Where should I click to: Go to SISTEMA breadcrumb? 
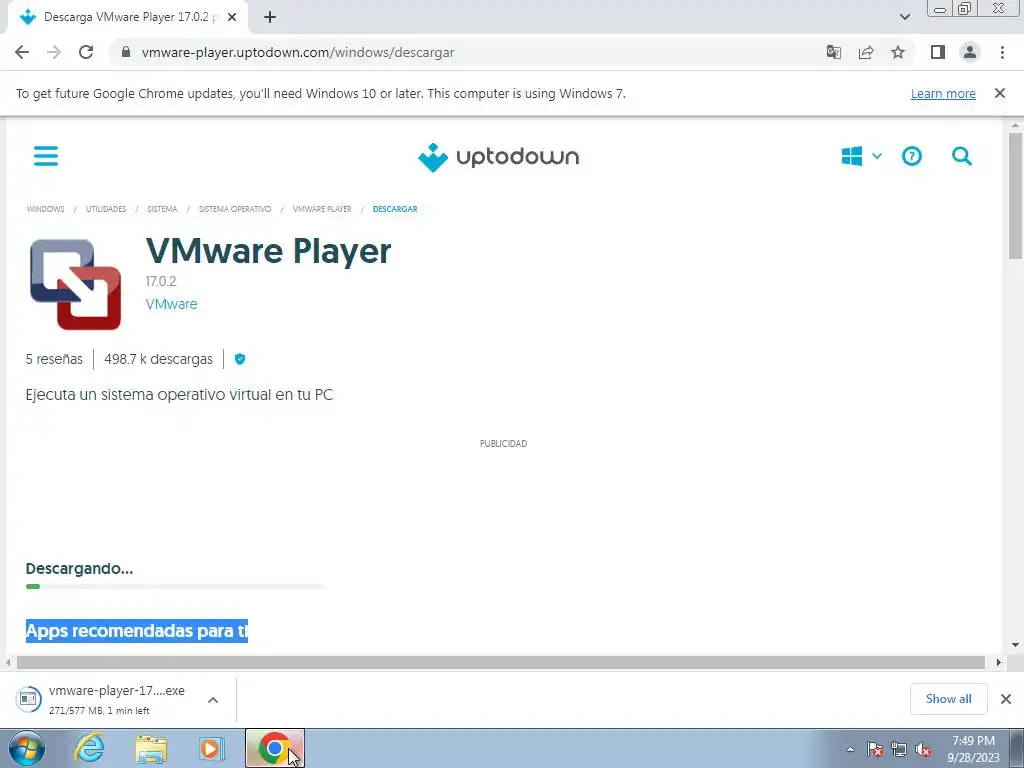(x=162, y=209)
